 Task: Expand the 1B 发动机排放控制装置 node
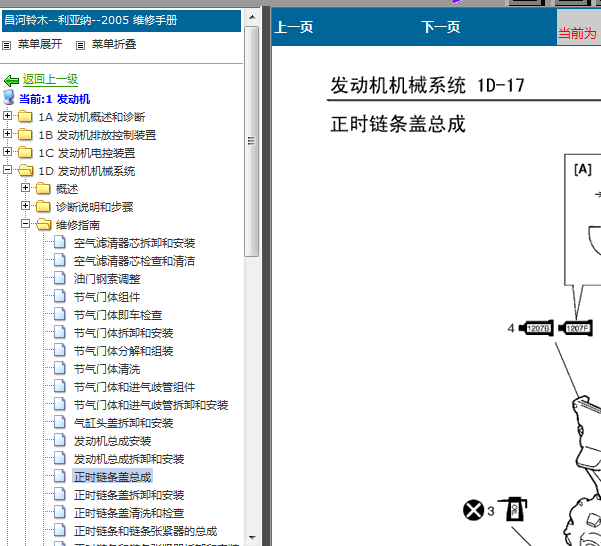click(7, 133)
